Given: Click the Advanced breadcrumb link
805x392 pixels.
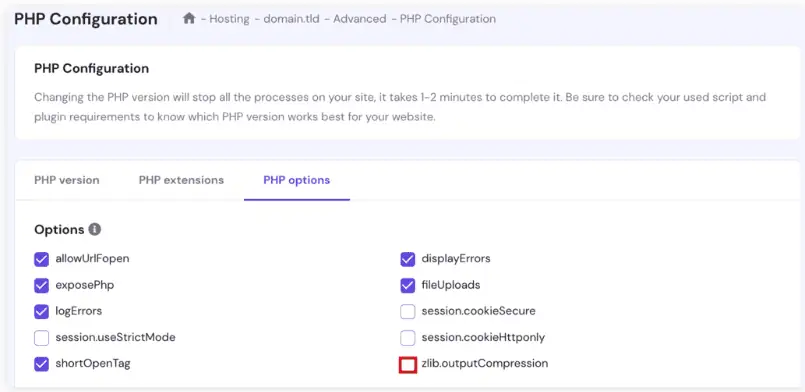Looking at the screenshot, I should pos(359,19).
